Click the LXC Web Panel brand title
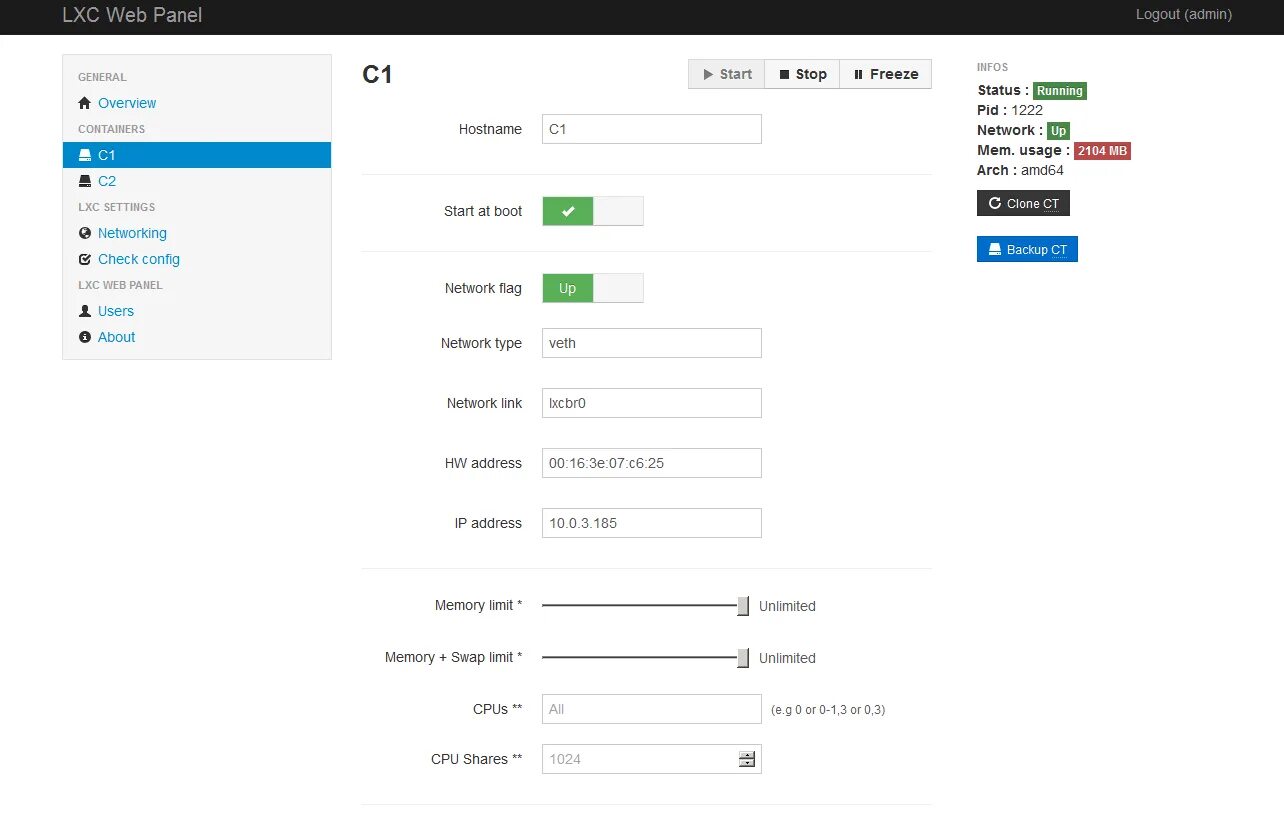 (x=132, y=15)
